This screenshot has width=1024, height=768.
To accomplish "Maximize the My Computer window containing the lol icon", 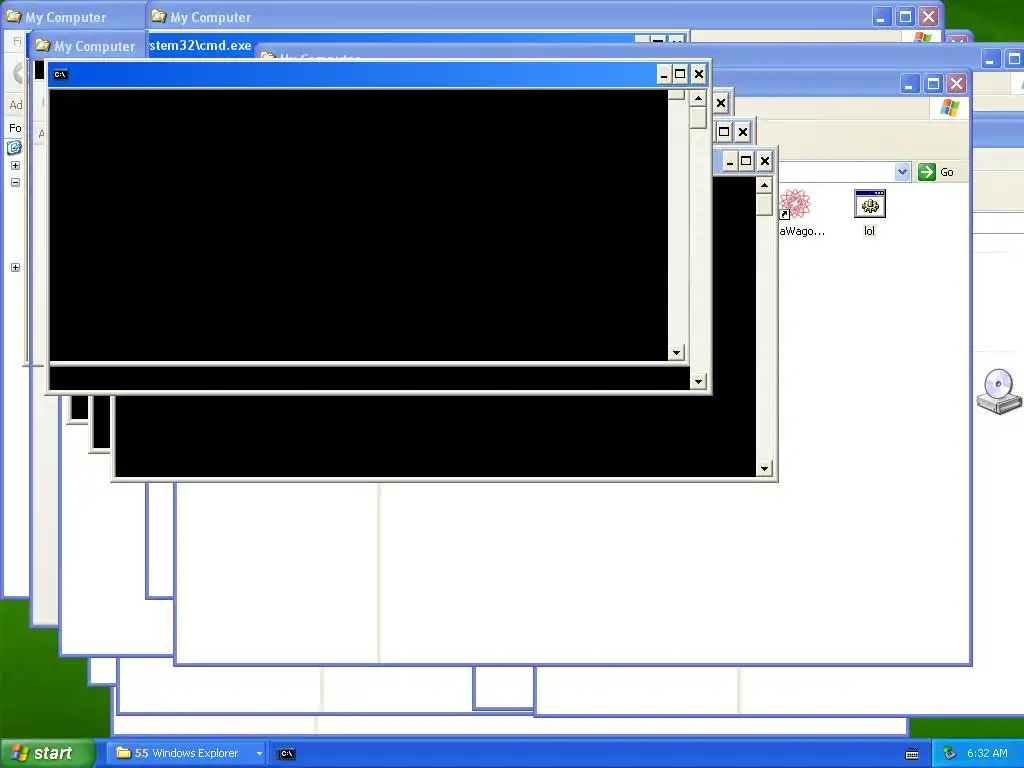I will (x=933, y=84).
